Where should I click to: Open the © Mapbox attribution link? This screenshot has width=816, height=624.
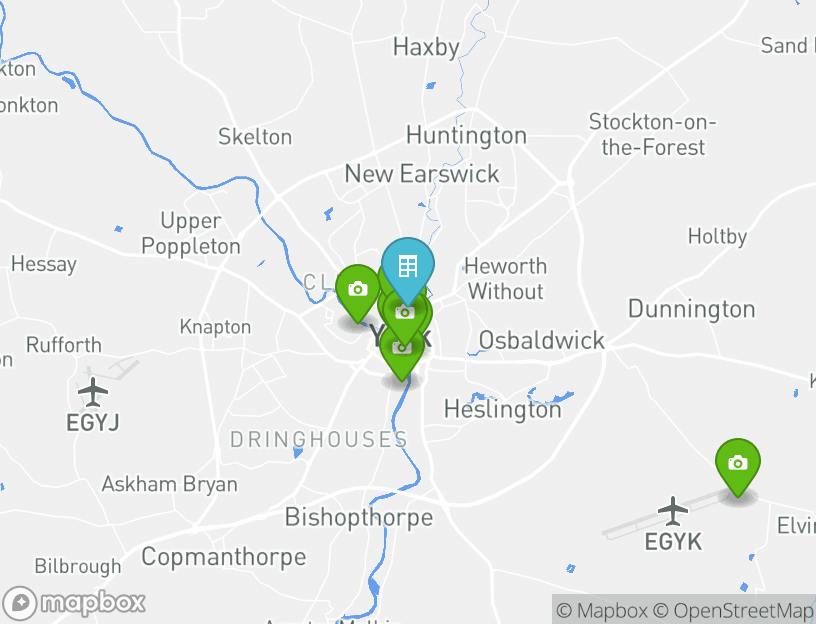point(602,610)
